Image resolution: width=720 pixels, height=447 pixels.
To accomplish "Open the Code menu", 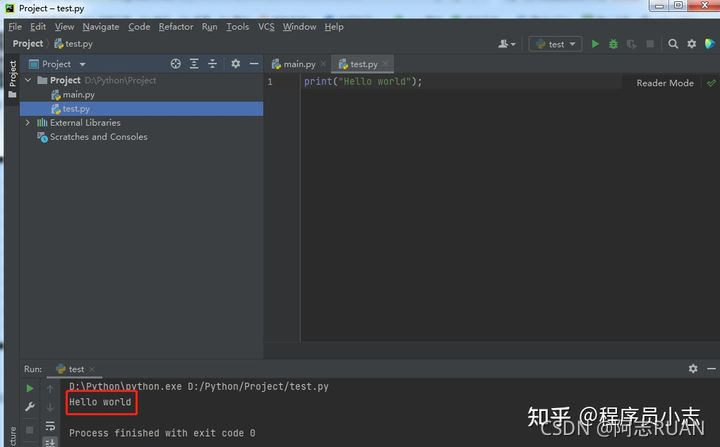I will point(139,27).
